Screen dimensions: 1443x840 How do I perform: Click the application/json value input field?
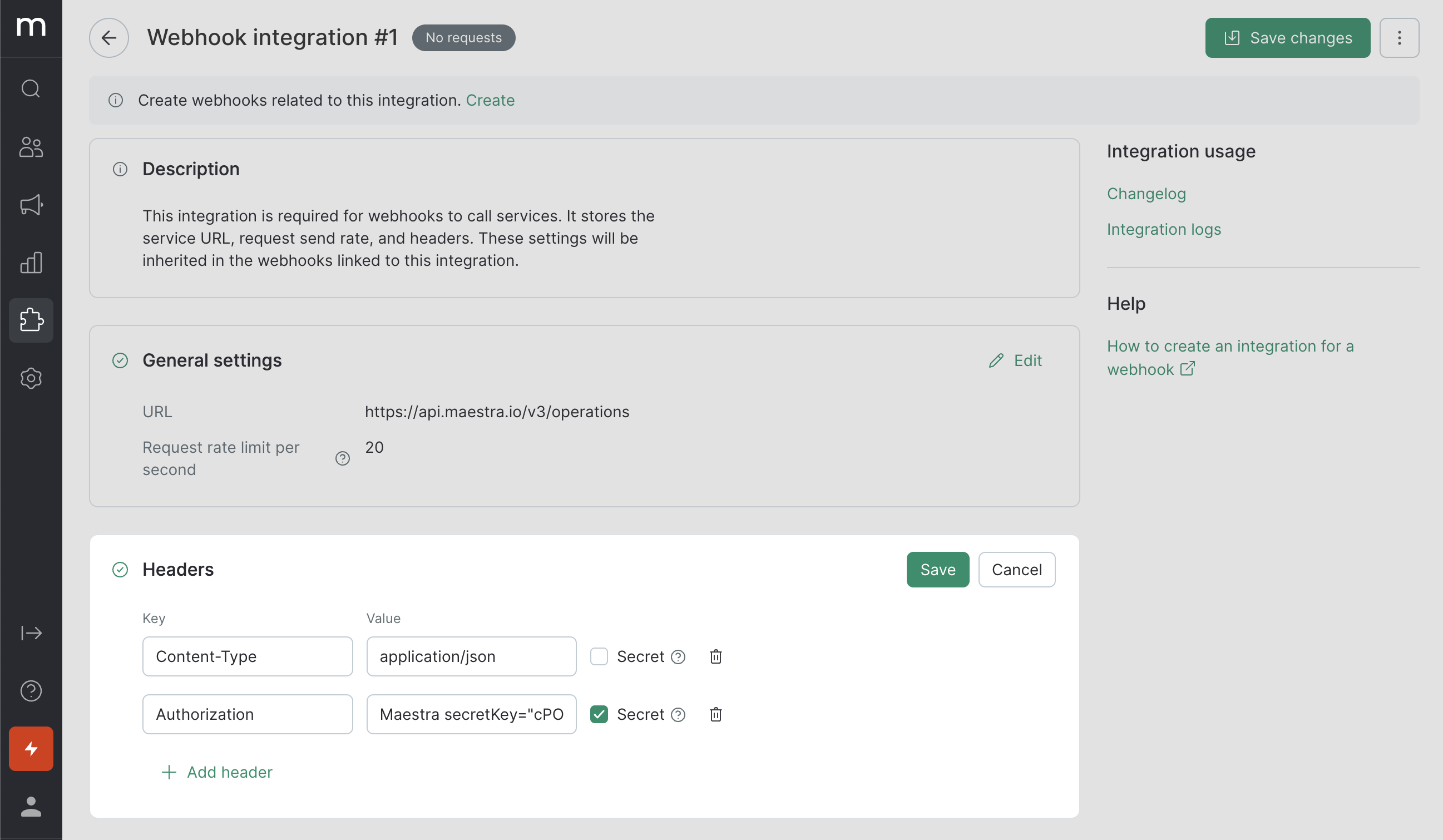click(x=471, y=657)
